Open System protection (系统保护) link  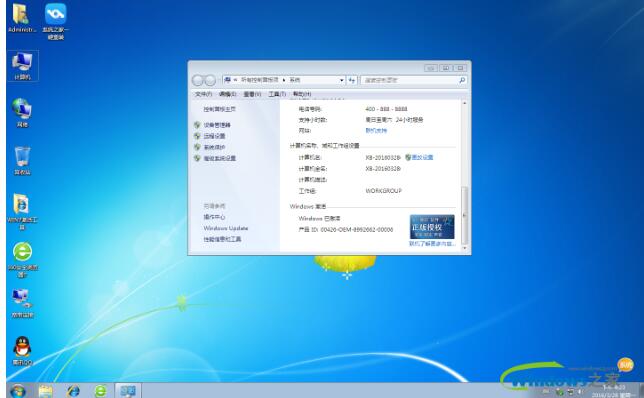214,147
